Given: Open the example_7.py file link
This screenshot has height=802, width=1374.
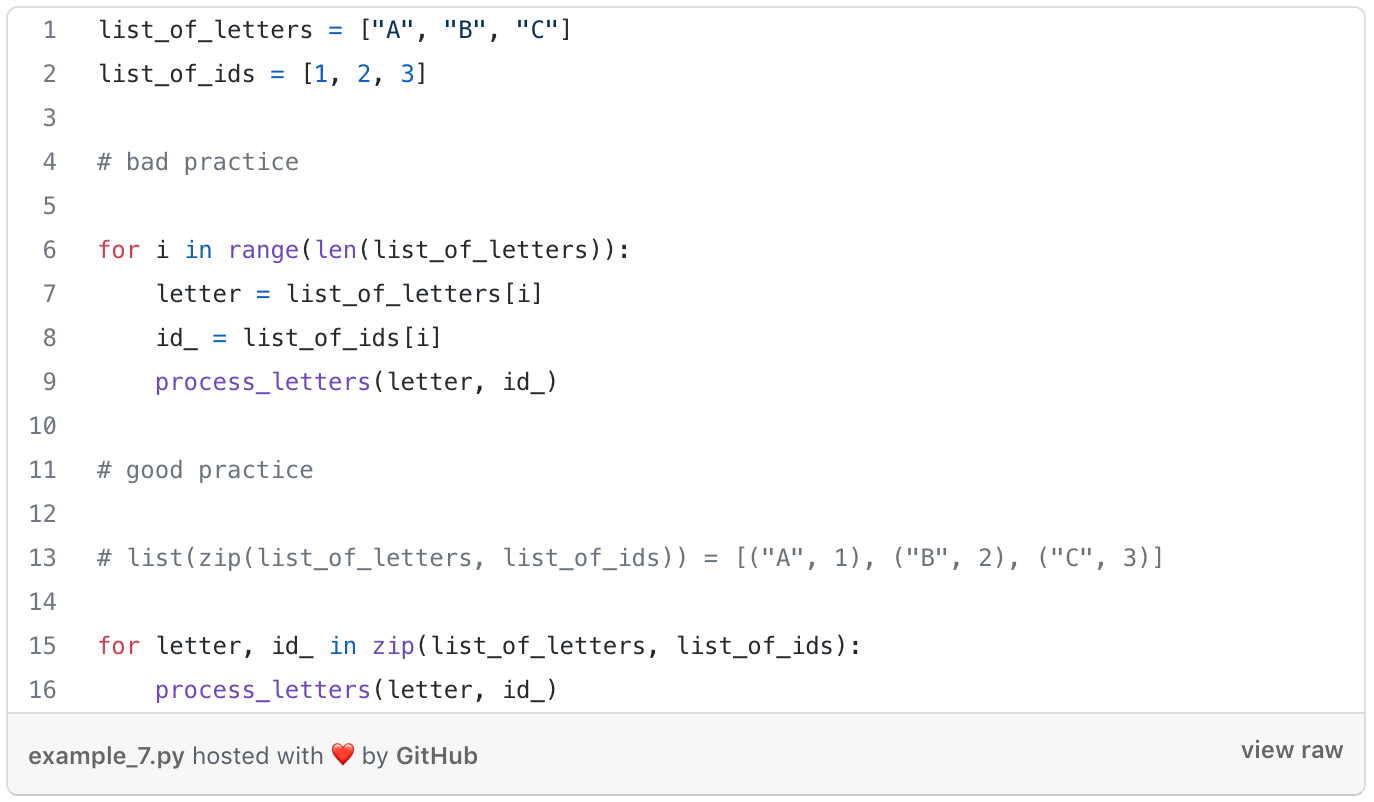Looking at the screenshot, I should click(106, 756).
